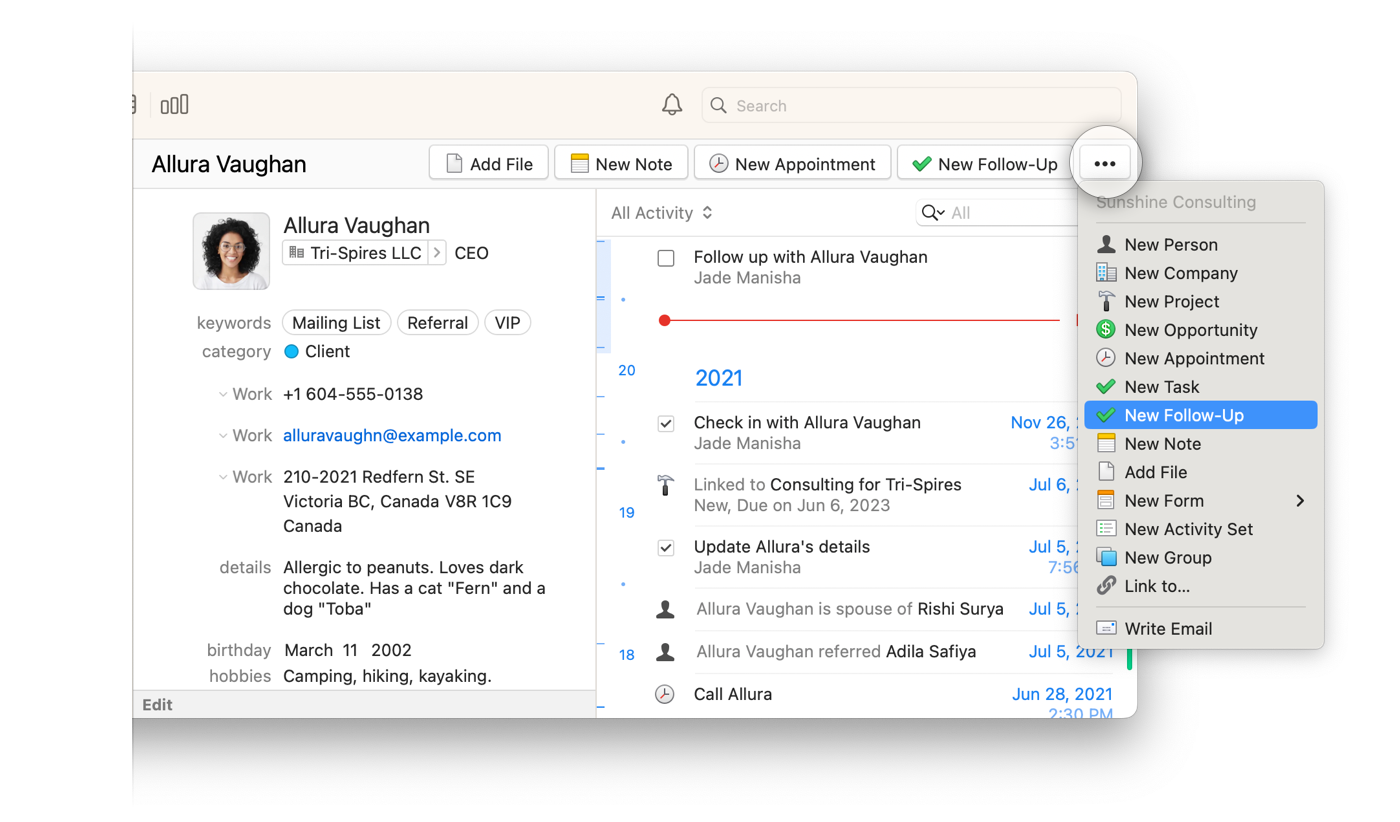Click the clock icon beside Call Allura
This screenshot has height=822, width=1400.
(665, 694)
